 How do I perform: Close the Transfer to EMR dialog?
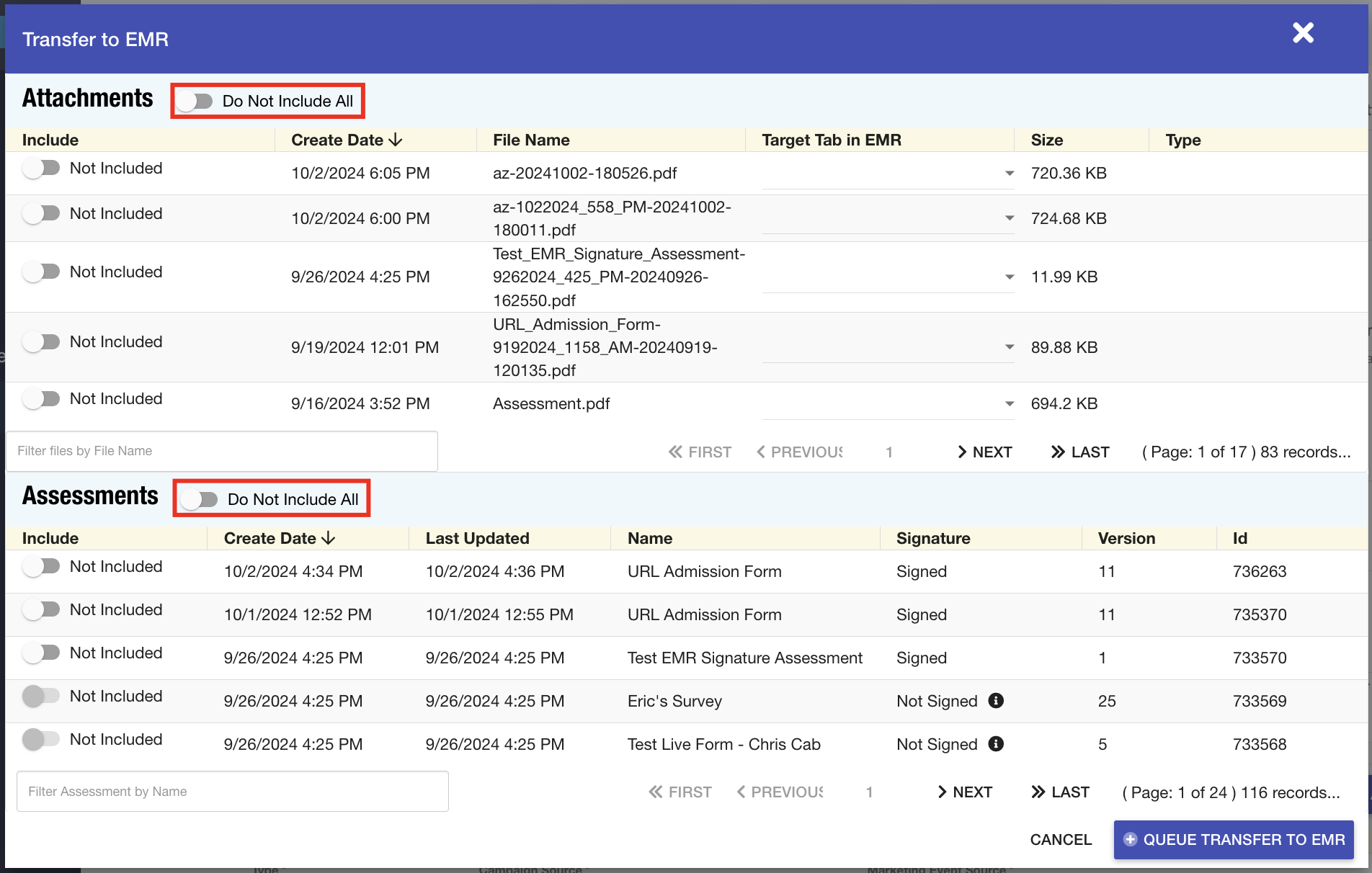1303,33
